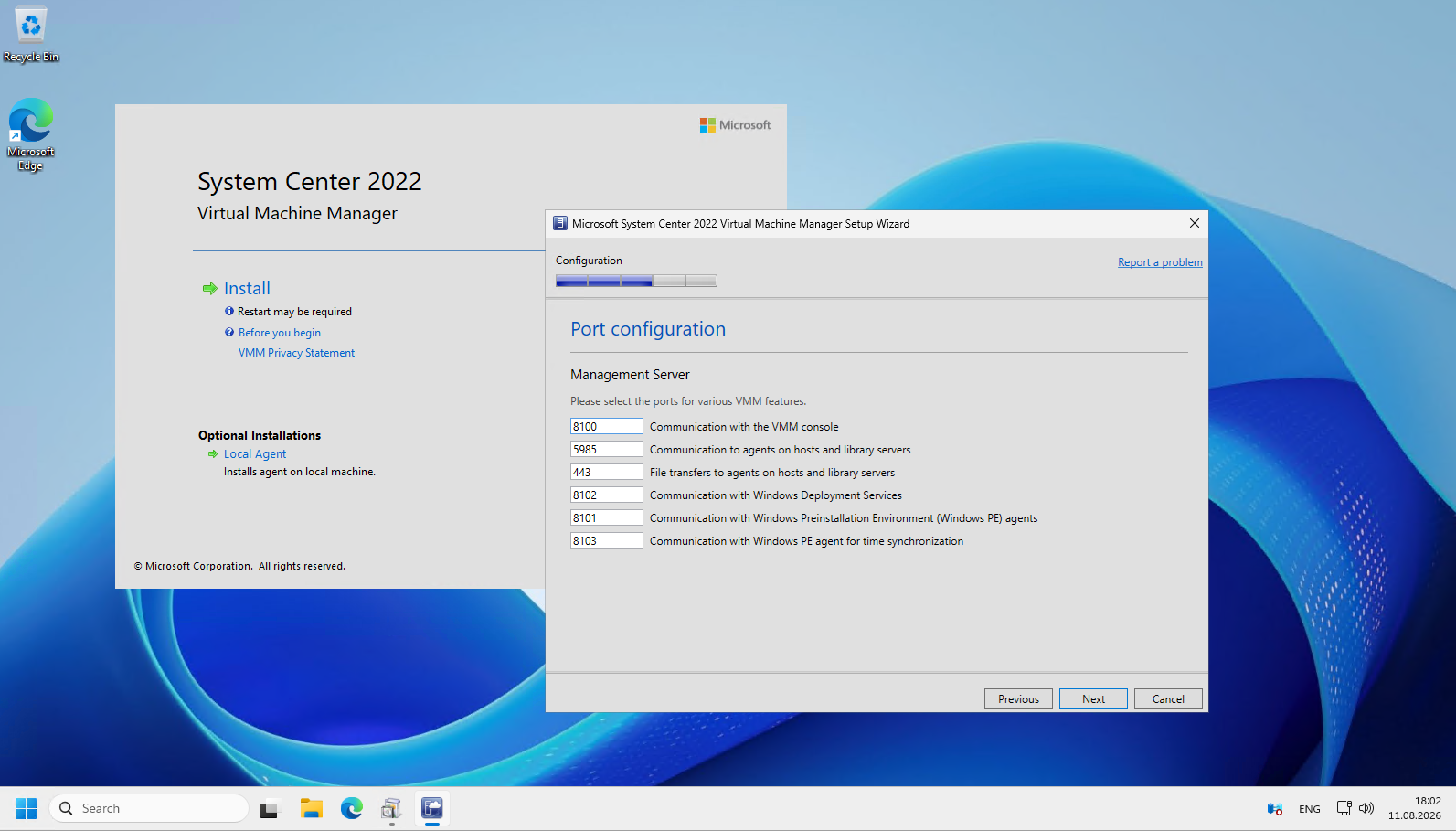Click the Configuration progress bar
The image size is (1456, 831).
[x=636, y=281]
